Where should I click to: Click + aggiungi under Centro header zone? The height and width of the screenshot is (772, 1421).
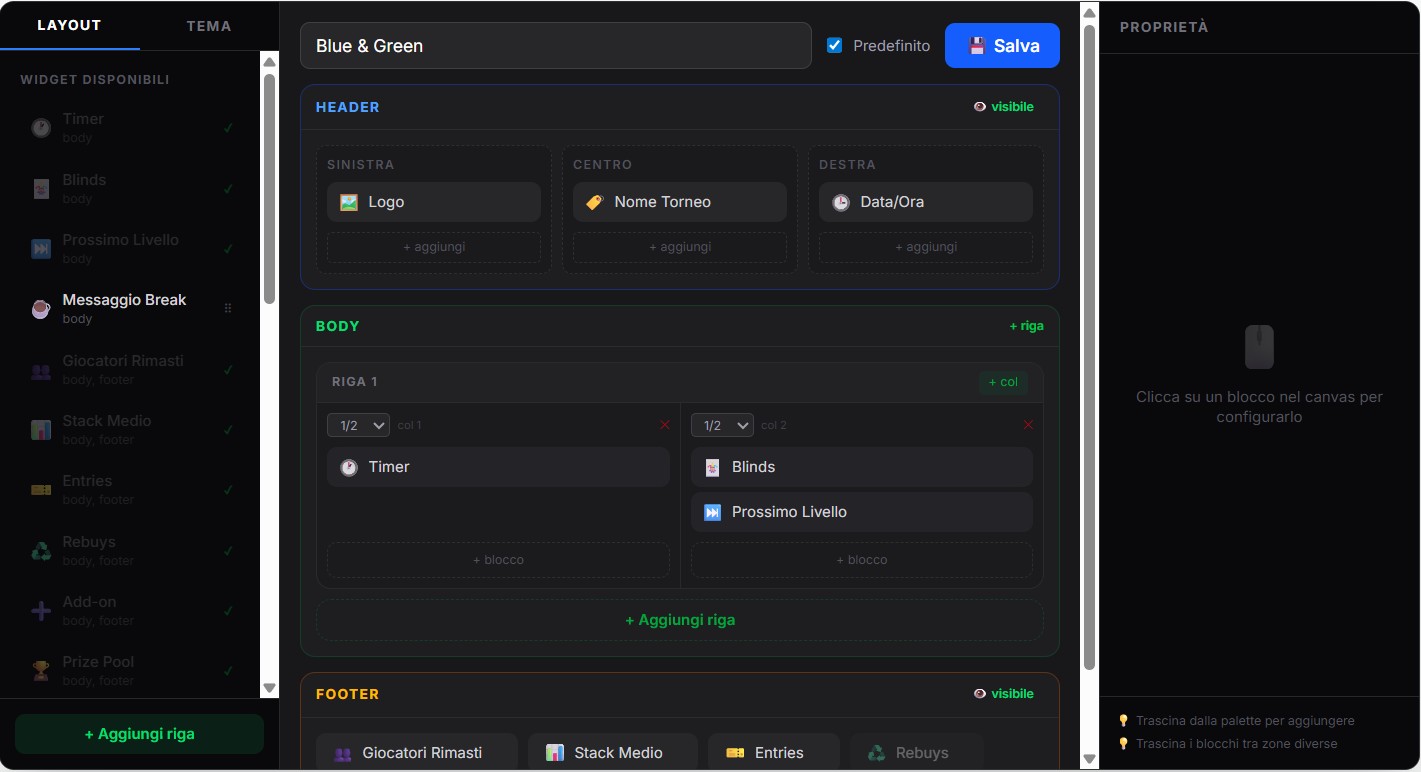click(x=680, y=247)
